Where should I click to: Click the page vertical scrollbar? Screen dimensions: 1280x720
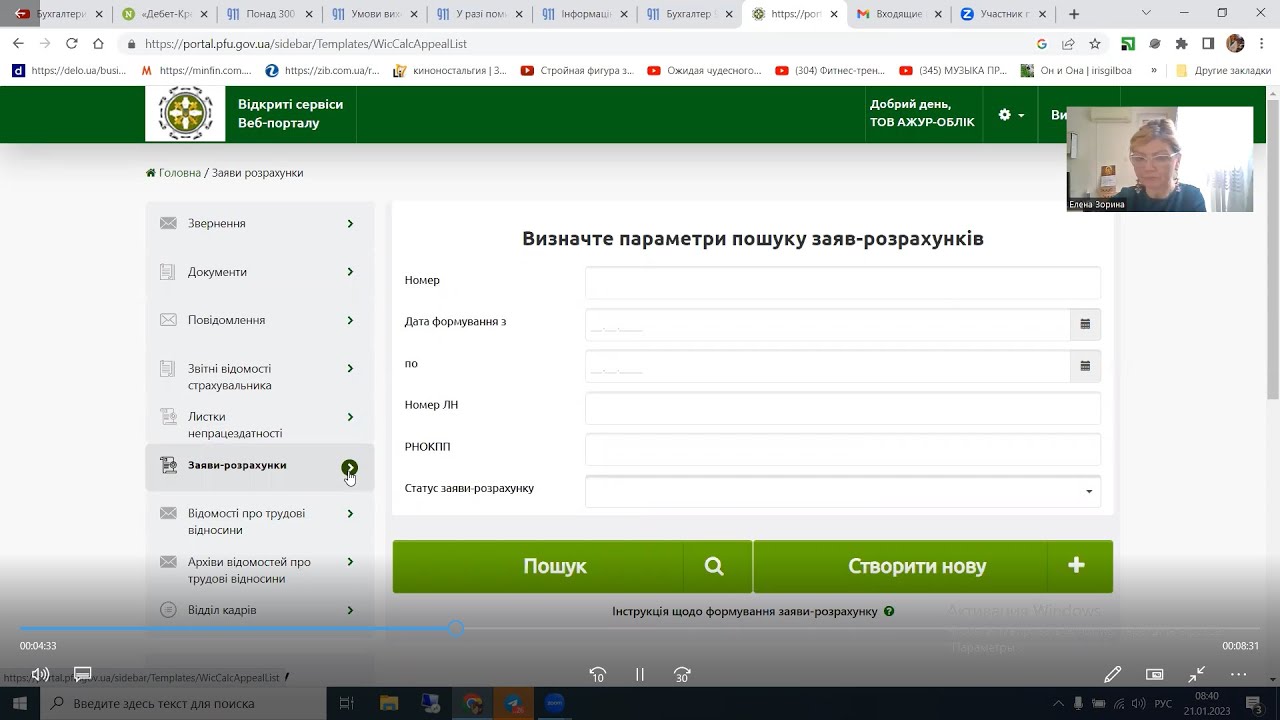(x=1273, y=250)
